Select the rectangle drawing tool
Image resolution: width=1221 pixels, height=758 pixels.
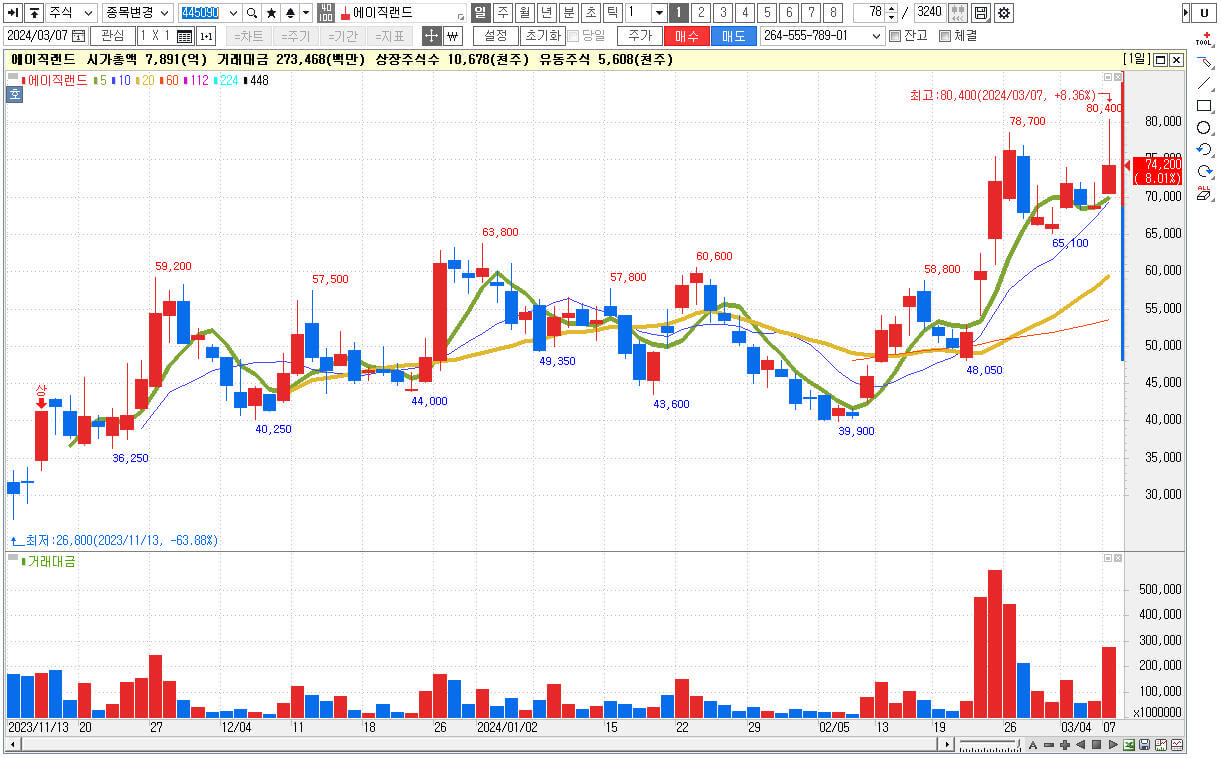coord(1204,106)
